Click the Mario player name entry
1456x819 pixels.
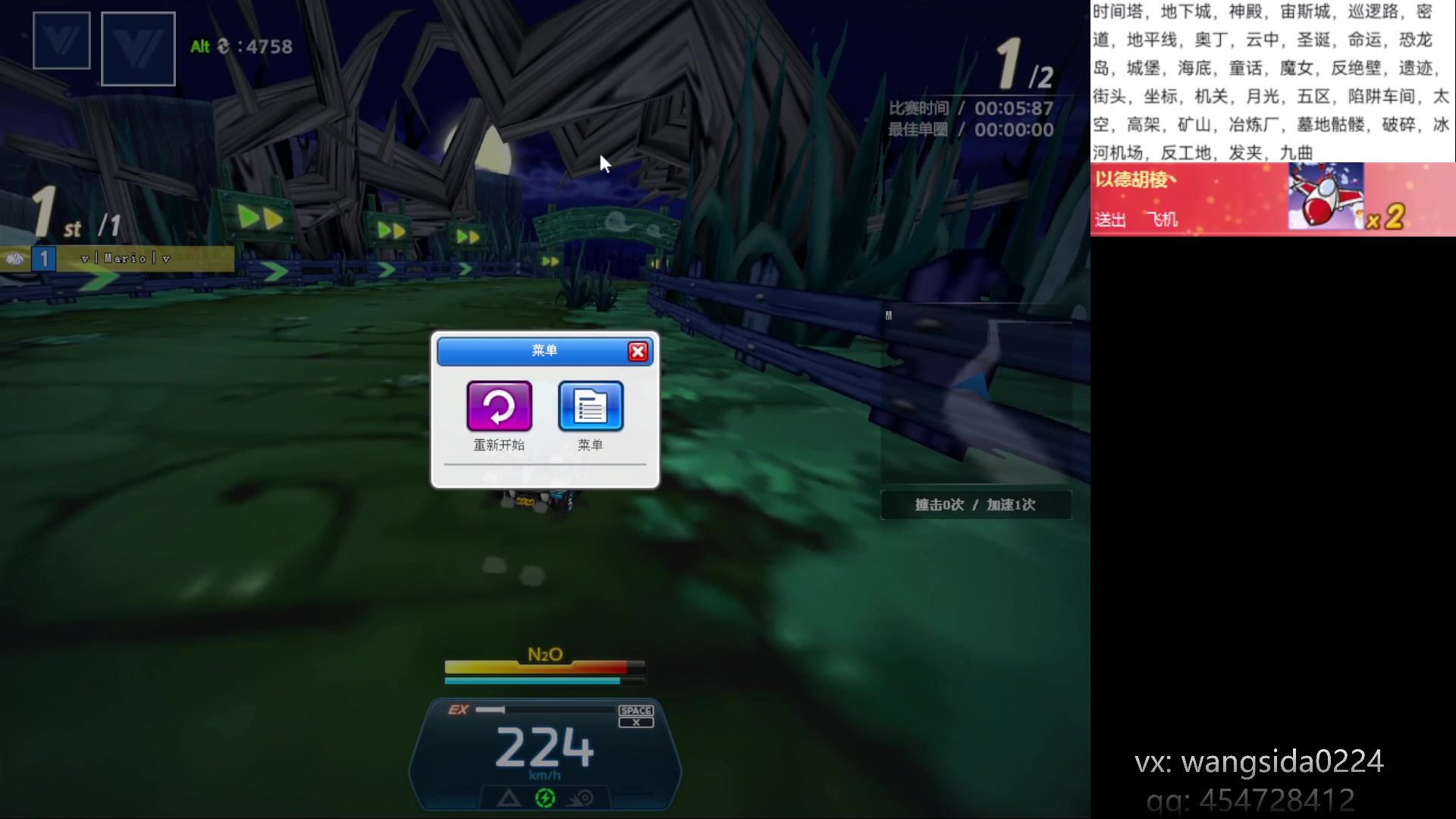tap(126, 259)
